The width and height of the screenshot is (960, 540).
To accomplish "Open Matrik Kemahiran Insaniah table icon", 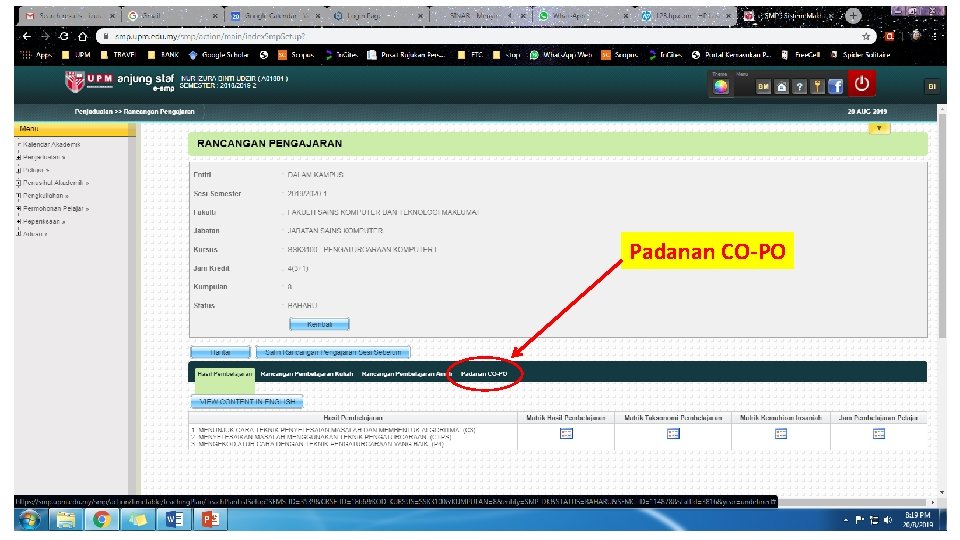I will (781, 433).
